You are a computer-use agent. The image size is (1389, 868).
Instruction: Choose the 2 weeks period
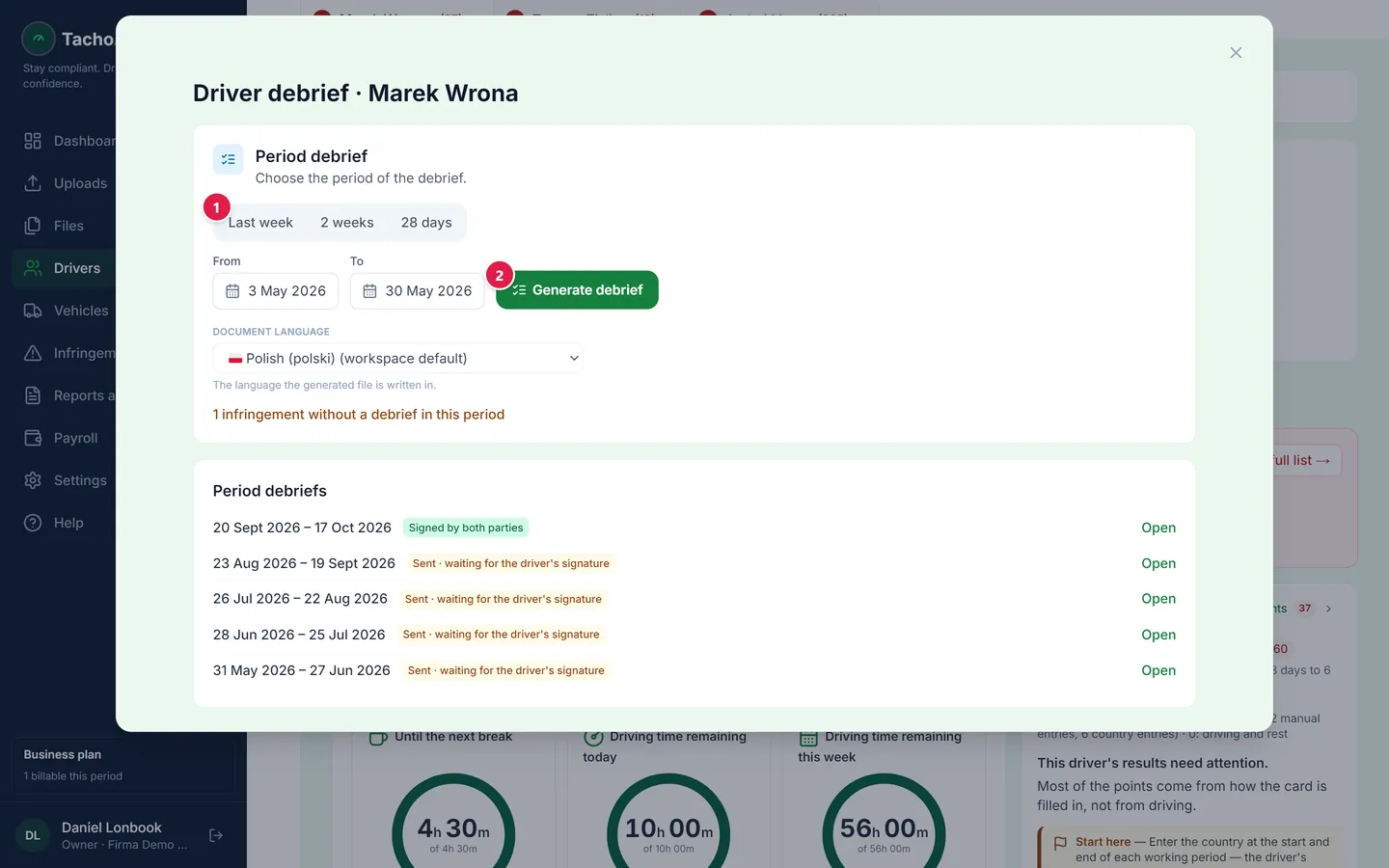347,223
